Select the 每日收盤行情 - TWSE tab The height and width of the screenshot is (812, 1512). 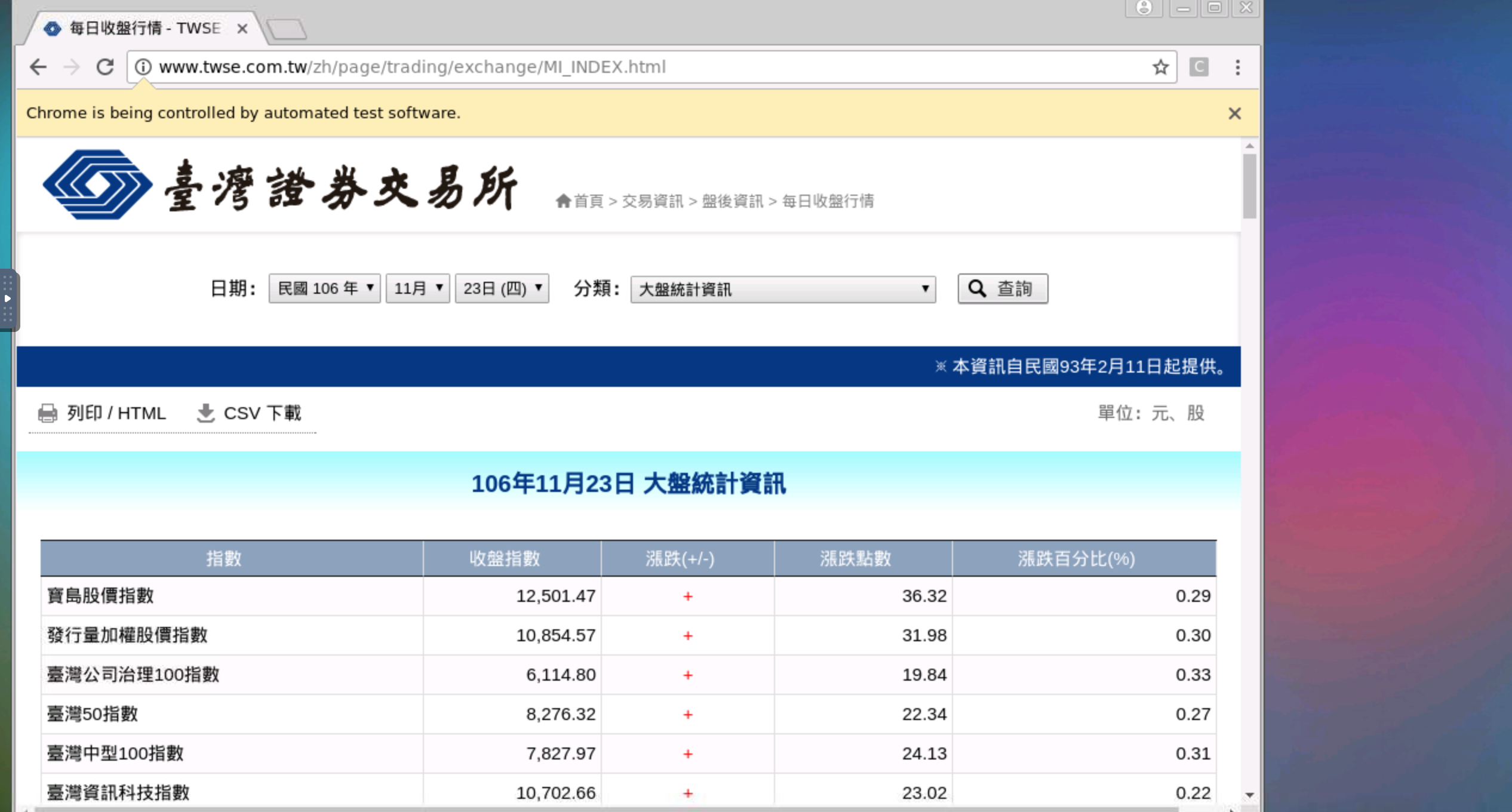[x=143, y=28]
